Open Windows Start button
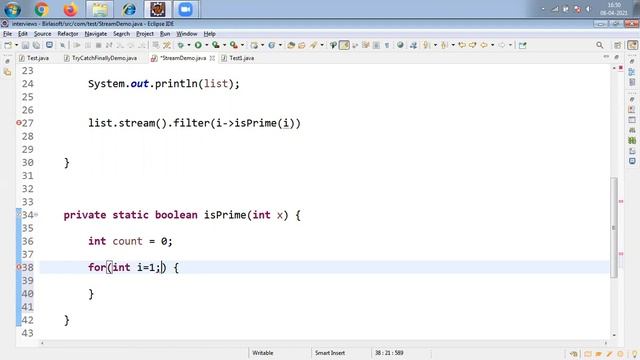Image resolution: width=640 pixels, height=360 pixels. pyautogui.click(x=12, y=9)
